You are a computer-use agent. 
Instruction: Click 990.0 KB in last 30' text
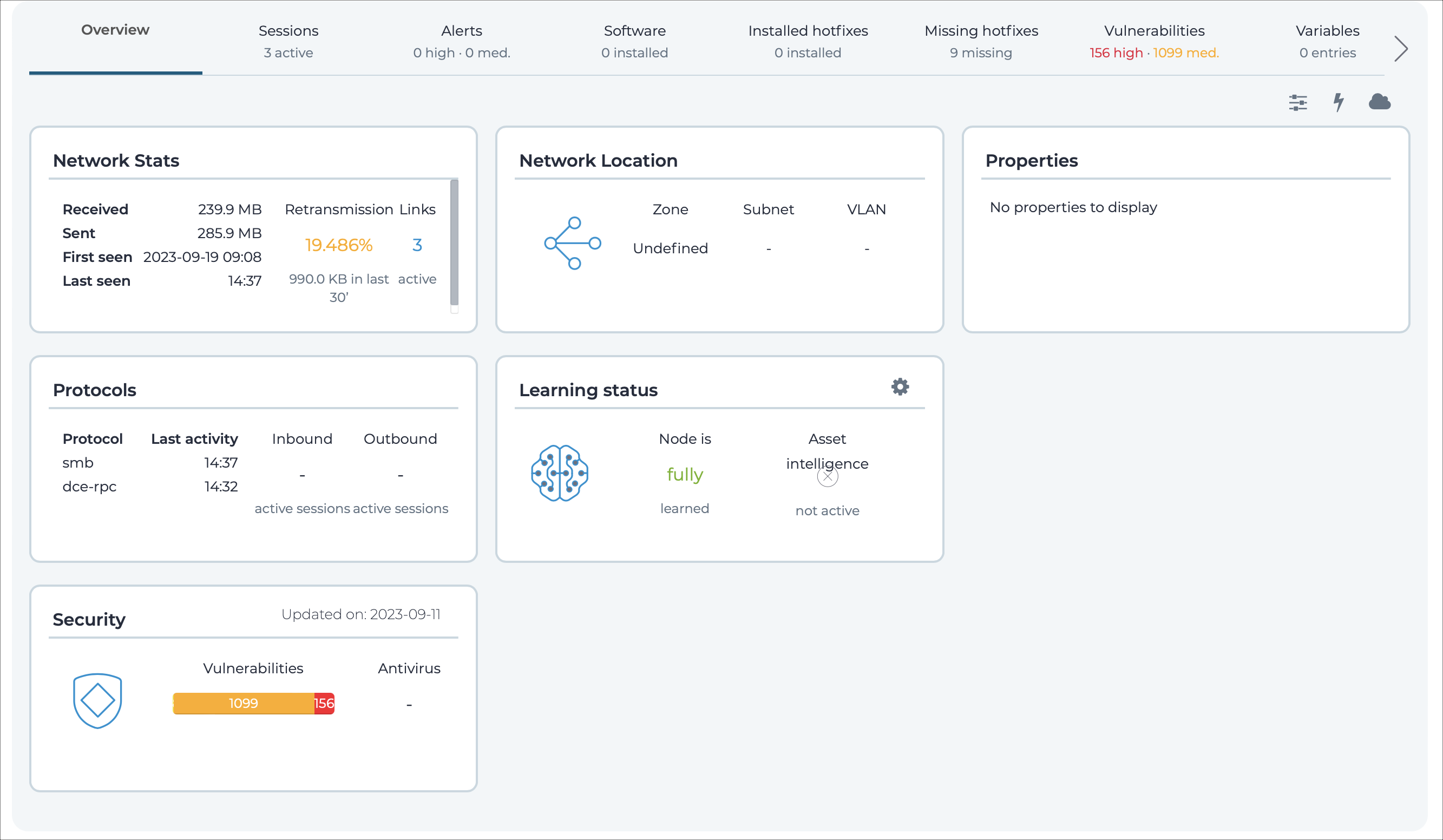point(338,288)
